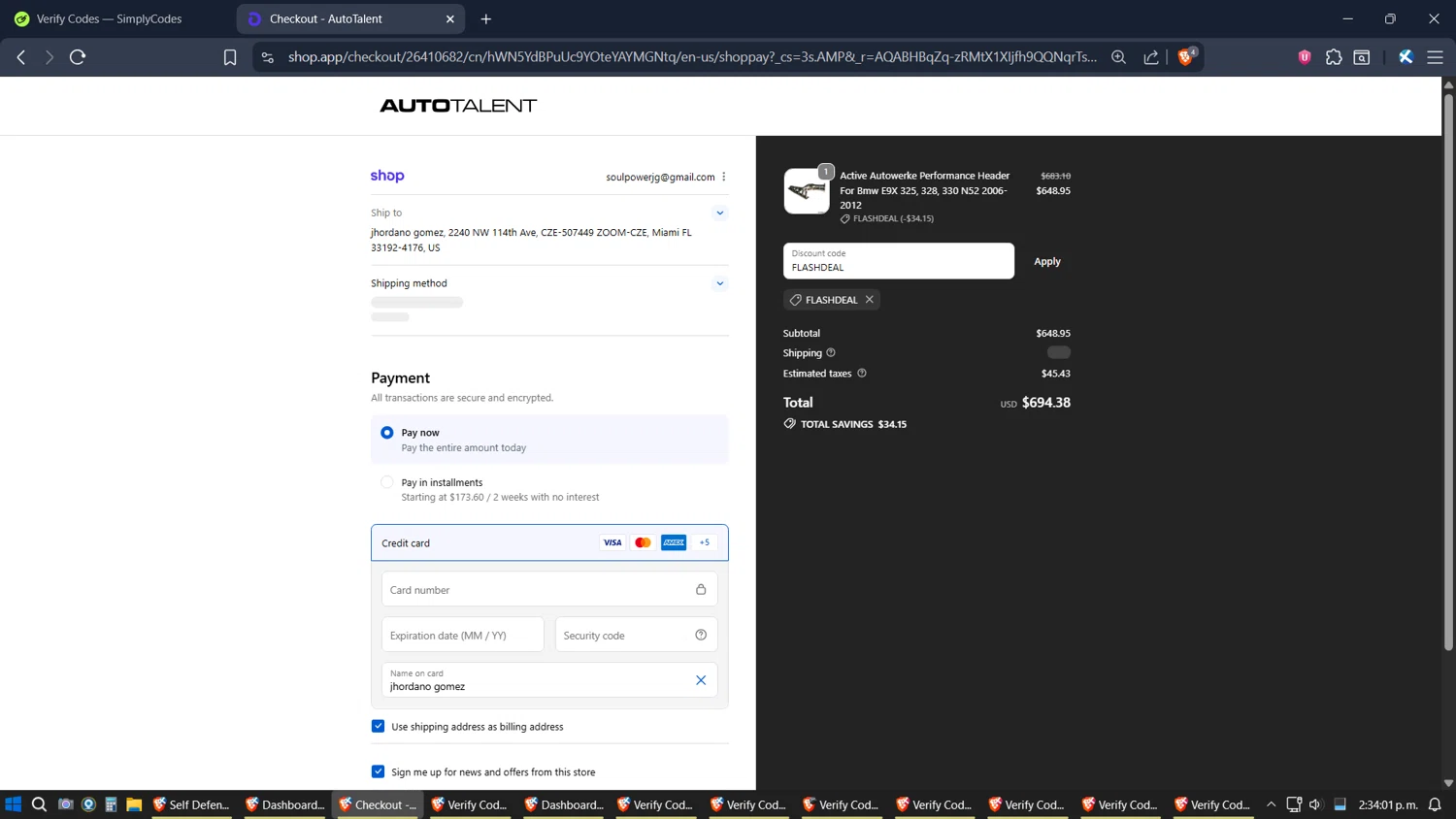
Task: Open zoom magnifier in address bar
Action: tap(1118, 57)
